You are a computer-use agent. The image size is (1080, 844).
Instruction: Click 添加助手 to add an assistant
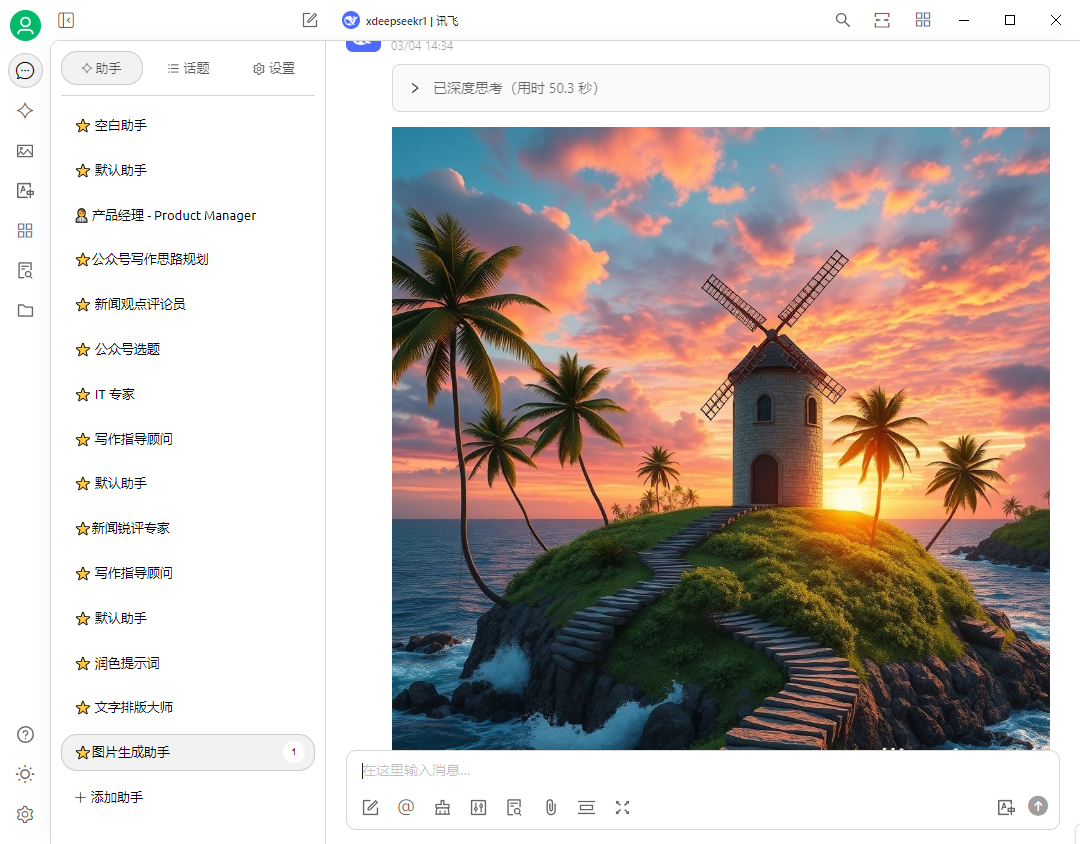coord(109,797)
